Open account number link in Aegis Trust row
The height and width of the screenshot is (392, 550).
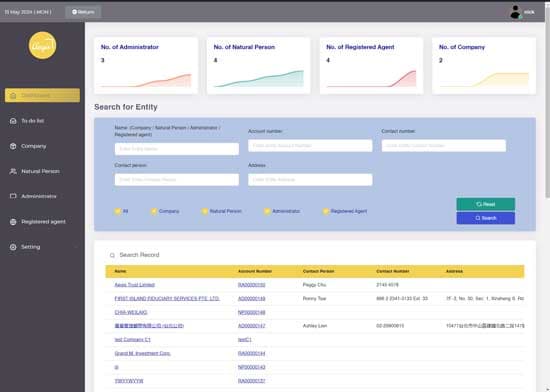251,285
